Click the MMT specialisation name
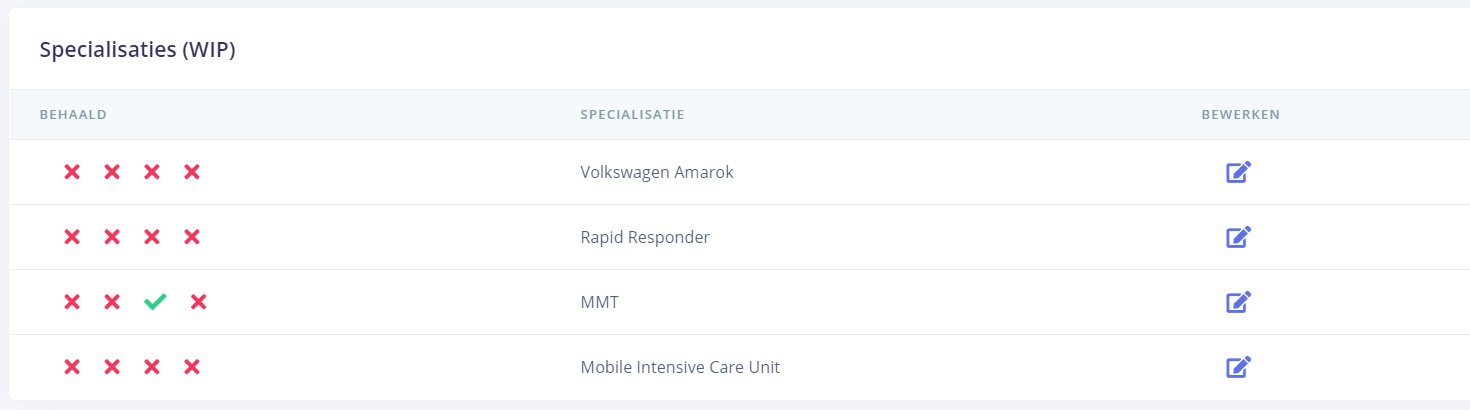This screenshot has height=410, width=1470. pos(599,302)
